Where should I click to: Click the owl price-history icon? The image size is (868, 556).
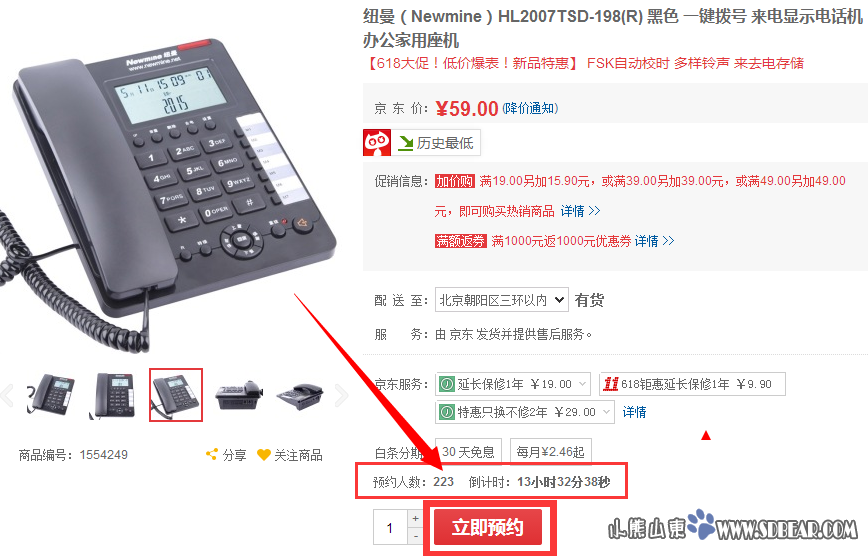[x=377, y=143]
